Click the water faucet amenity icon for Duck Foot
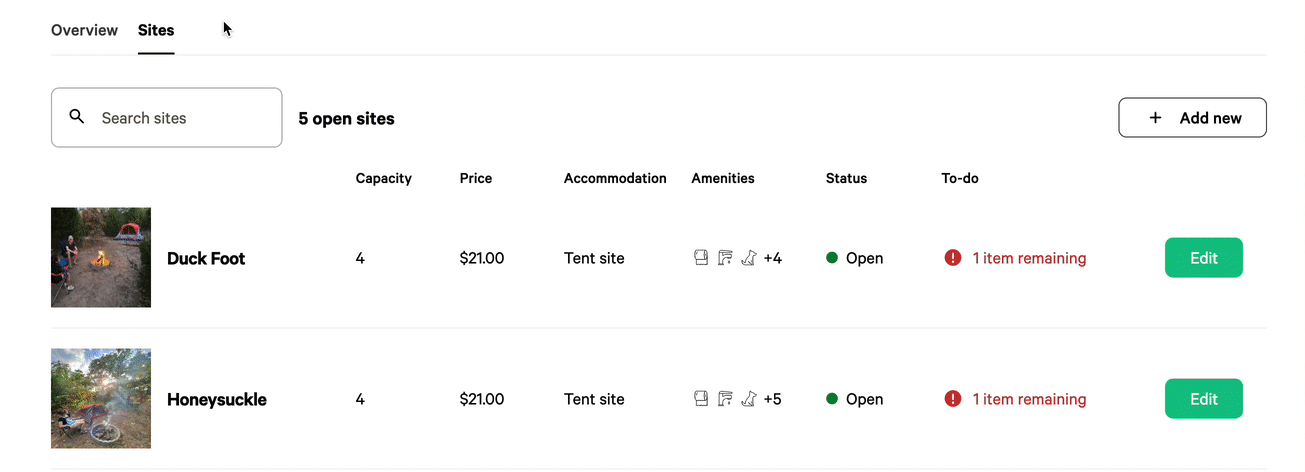The height and width of the screenshot is (472, 1305). [x=725, y=258]
